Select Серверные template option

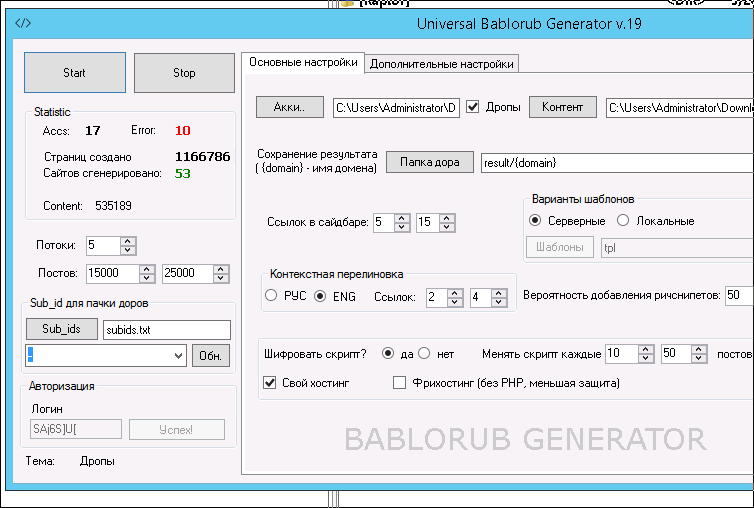pos(535,221)
